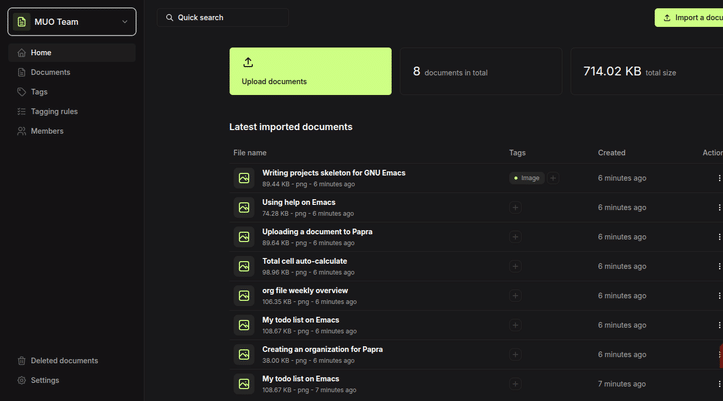Viewport: 723px width, 401px height.
Task: Click the File name column header
Action: tap(249, 153)
